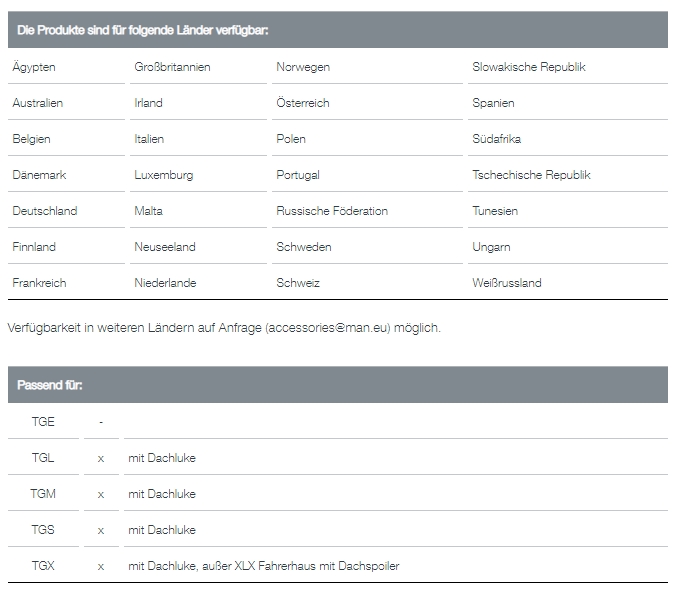Click Norwegen in the country table
Screen dimensions: 690x591
pos(303,67)
